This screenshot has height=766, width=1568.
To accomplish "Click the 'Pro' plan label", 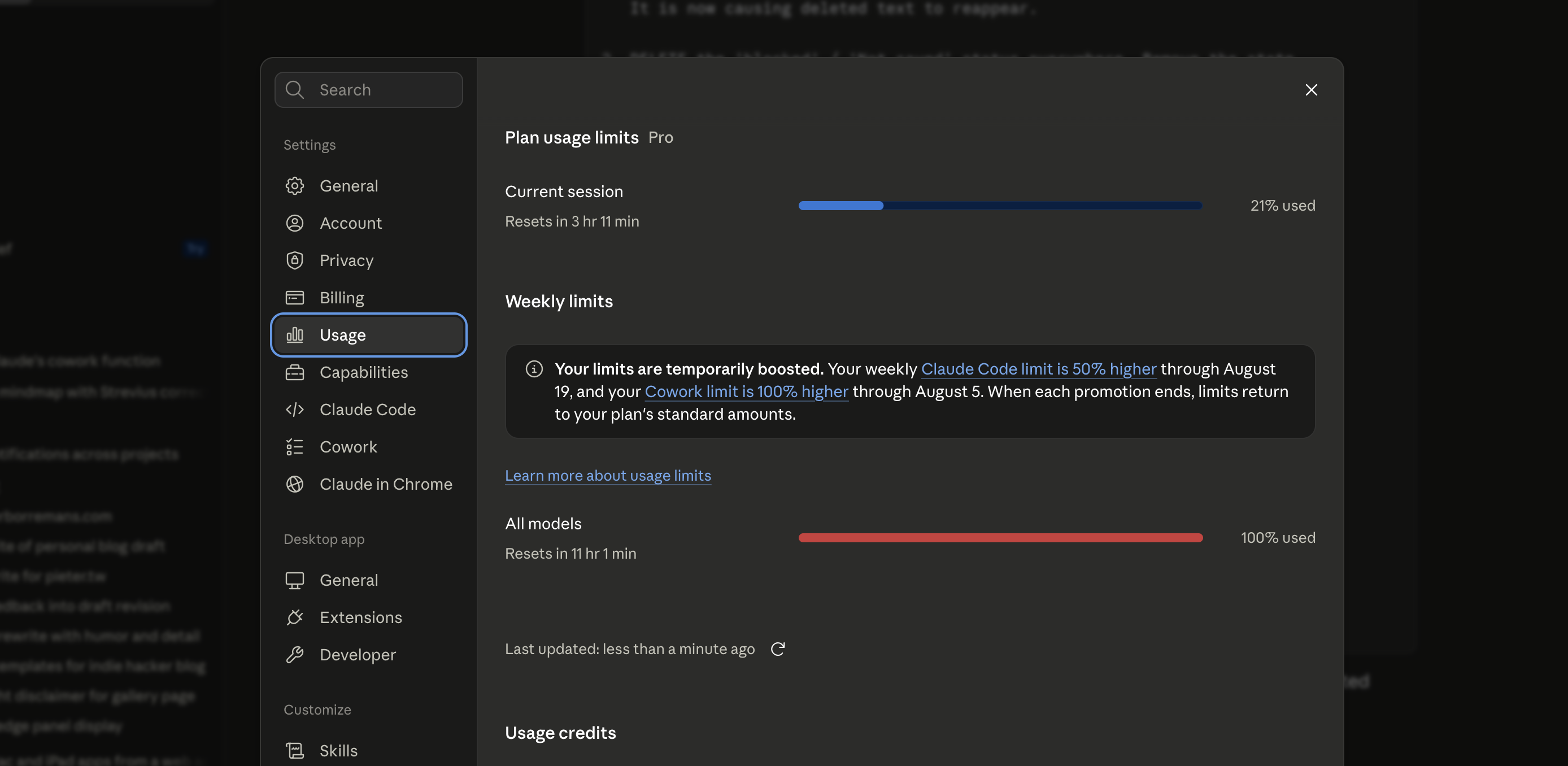I will pos(660,138).
